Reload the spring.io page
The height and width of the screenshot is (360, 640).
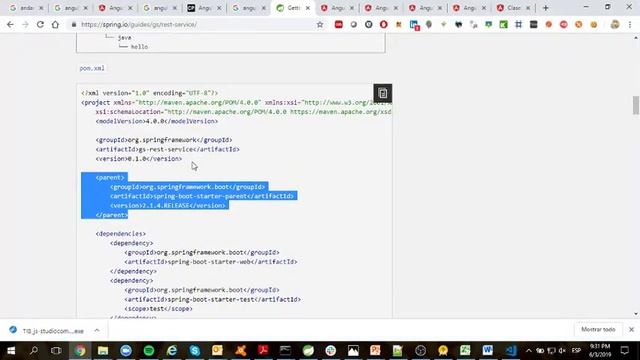coord(40,24)
